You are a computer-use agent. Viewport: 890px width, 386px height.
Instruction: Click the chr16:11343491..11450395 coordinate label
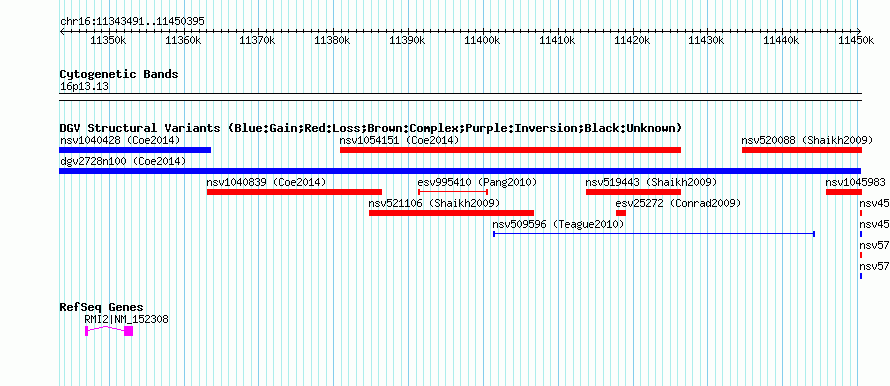pos(132,22)
